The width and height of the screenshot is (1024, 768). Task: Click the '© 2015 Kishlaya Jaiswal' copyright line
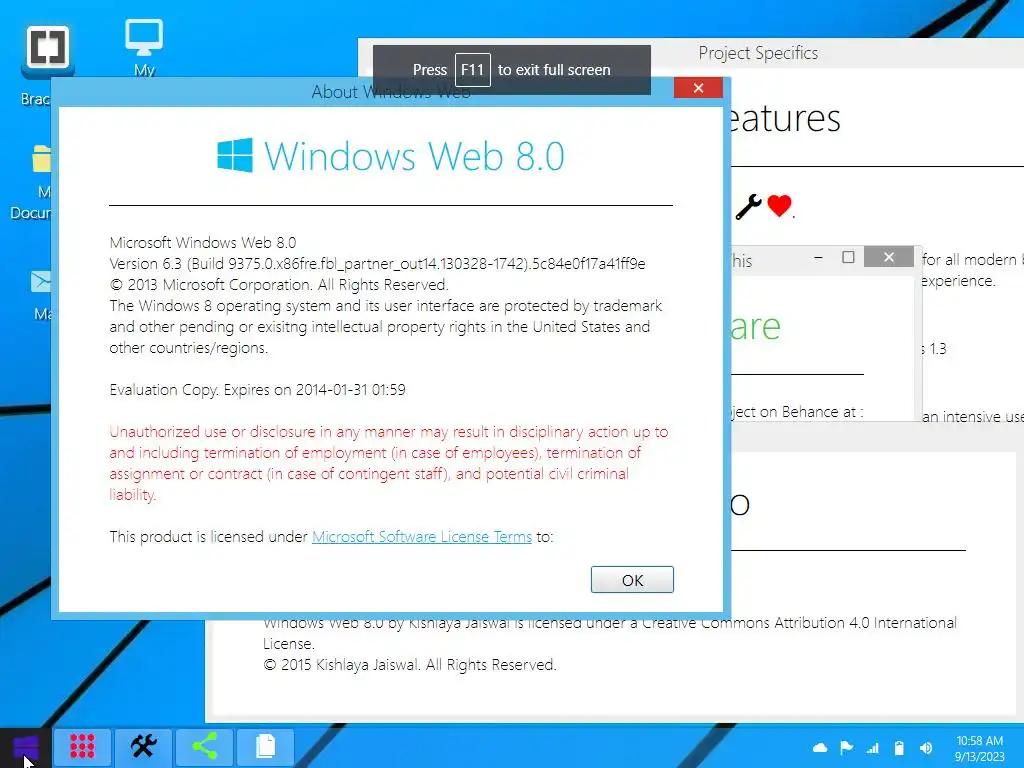coord(409,665)
